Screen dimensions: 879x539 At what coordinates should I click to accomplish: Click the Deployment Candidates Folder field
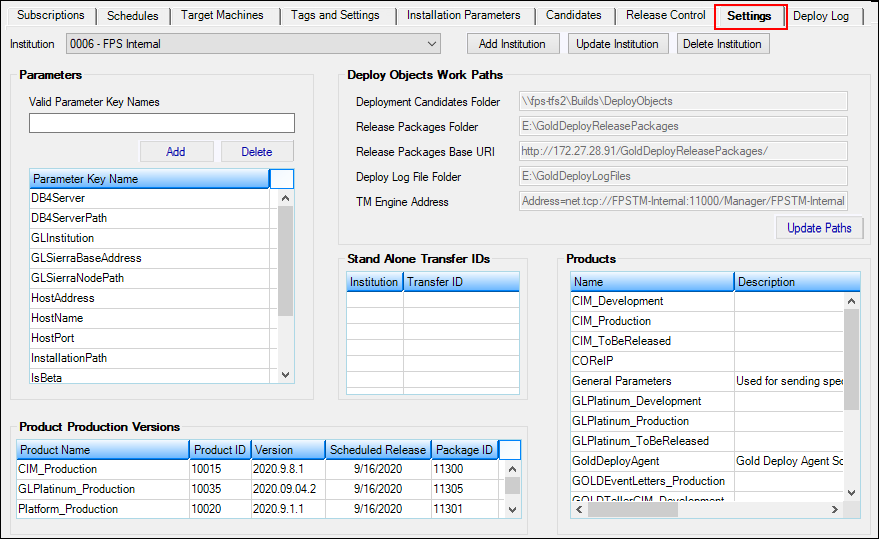[x=683, y=101]
